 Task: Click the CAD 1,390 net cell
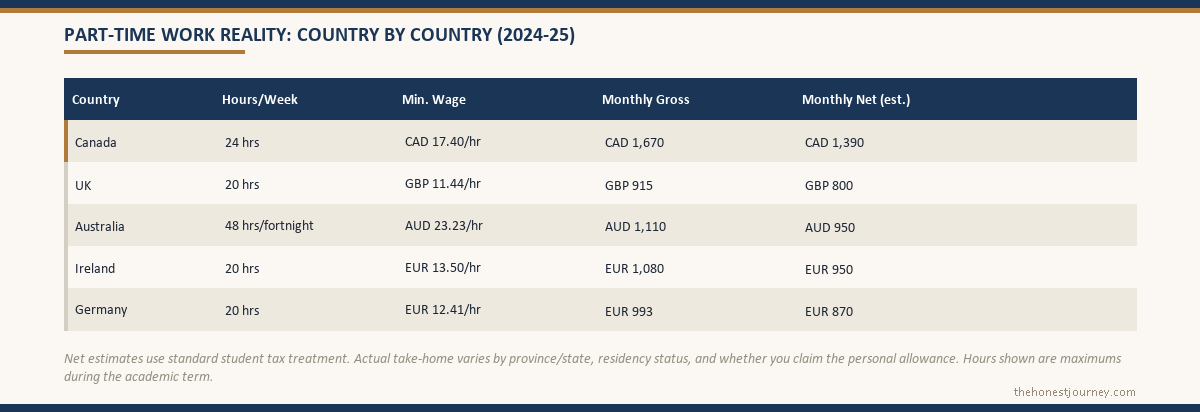[834, 143]
